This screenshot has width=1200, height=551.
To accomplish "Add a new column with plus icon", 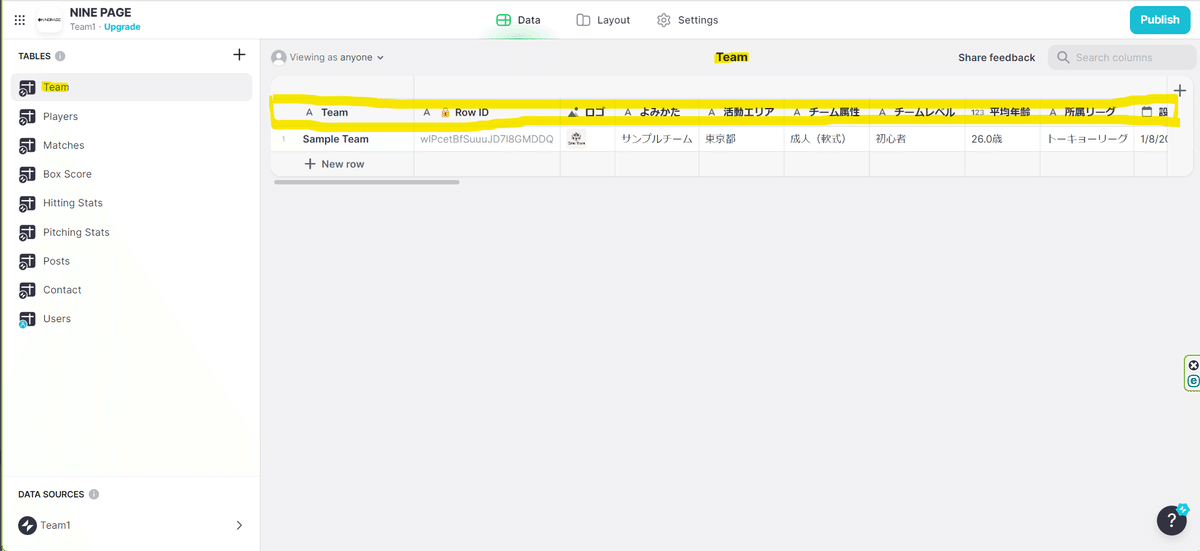I will [x=1179, y=91].
